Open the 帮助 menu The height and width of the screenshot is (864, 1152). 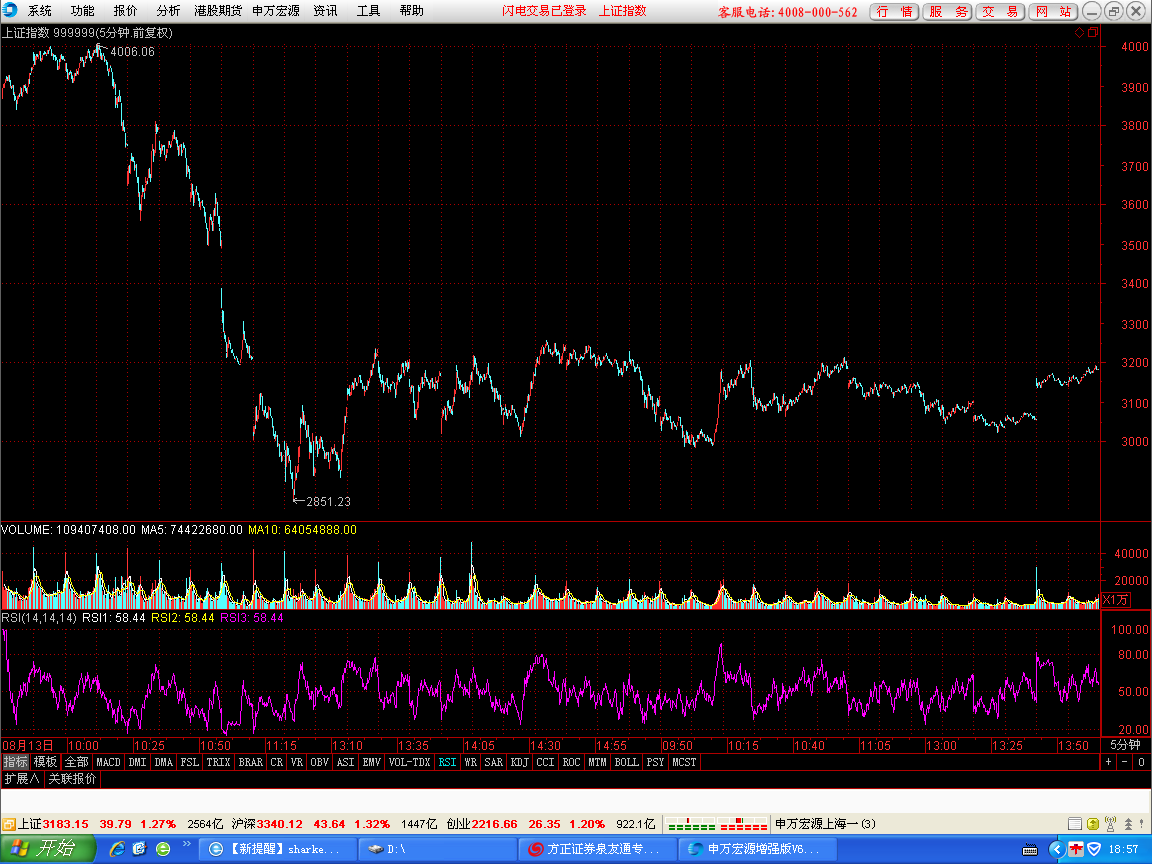411,11
